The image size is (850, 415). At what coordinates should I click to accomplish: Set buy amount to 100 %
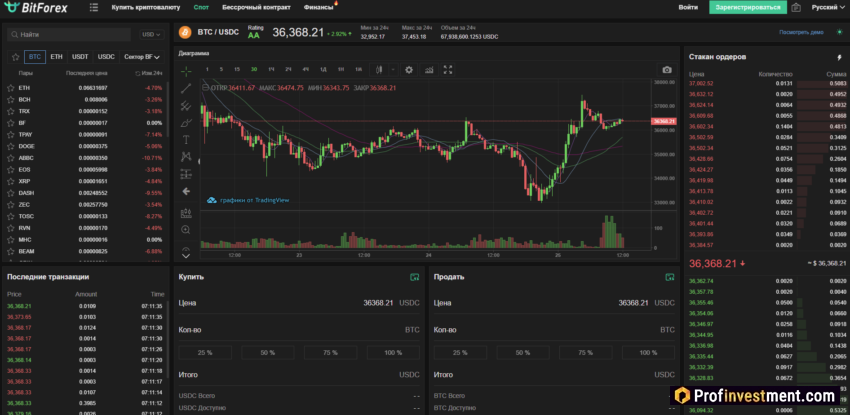click(x=393, y=353)
